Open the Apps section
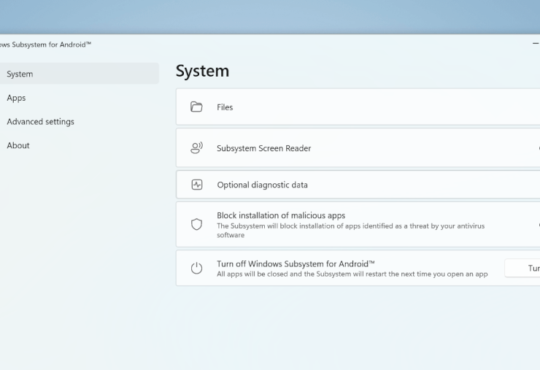 point(16,98)
